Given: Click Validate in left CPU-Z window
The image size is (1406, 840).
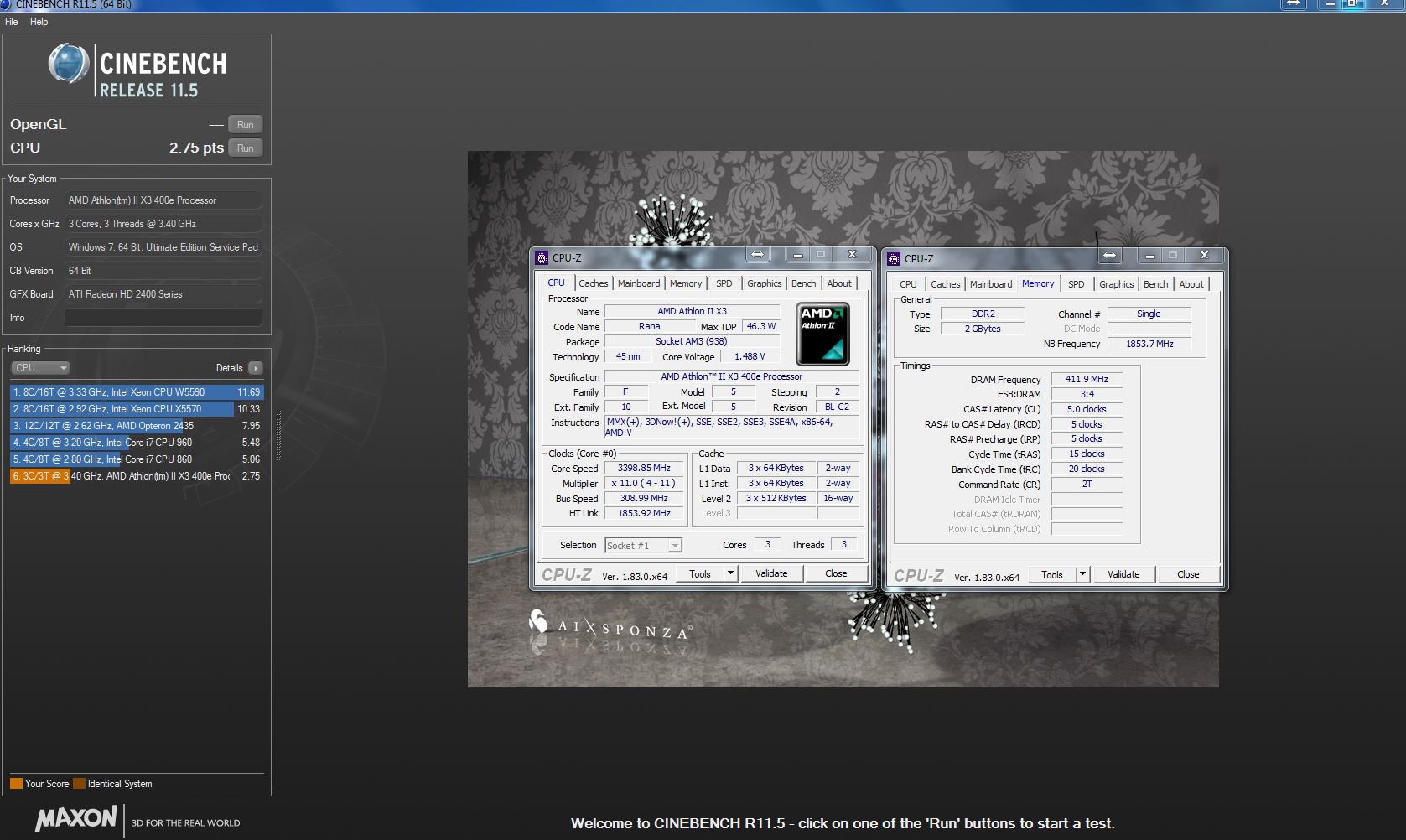Looking at the screenshot, I should coord(771,574).
